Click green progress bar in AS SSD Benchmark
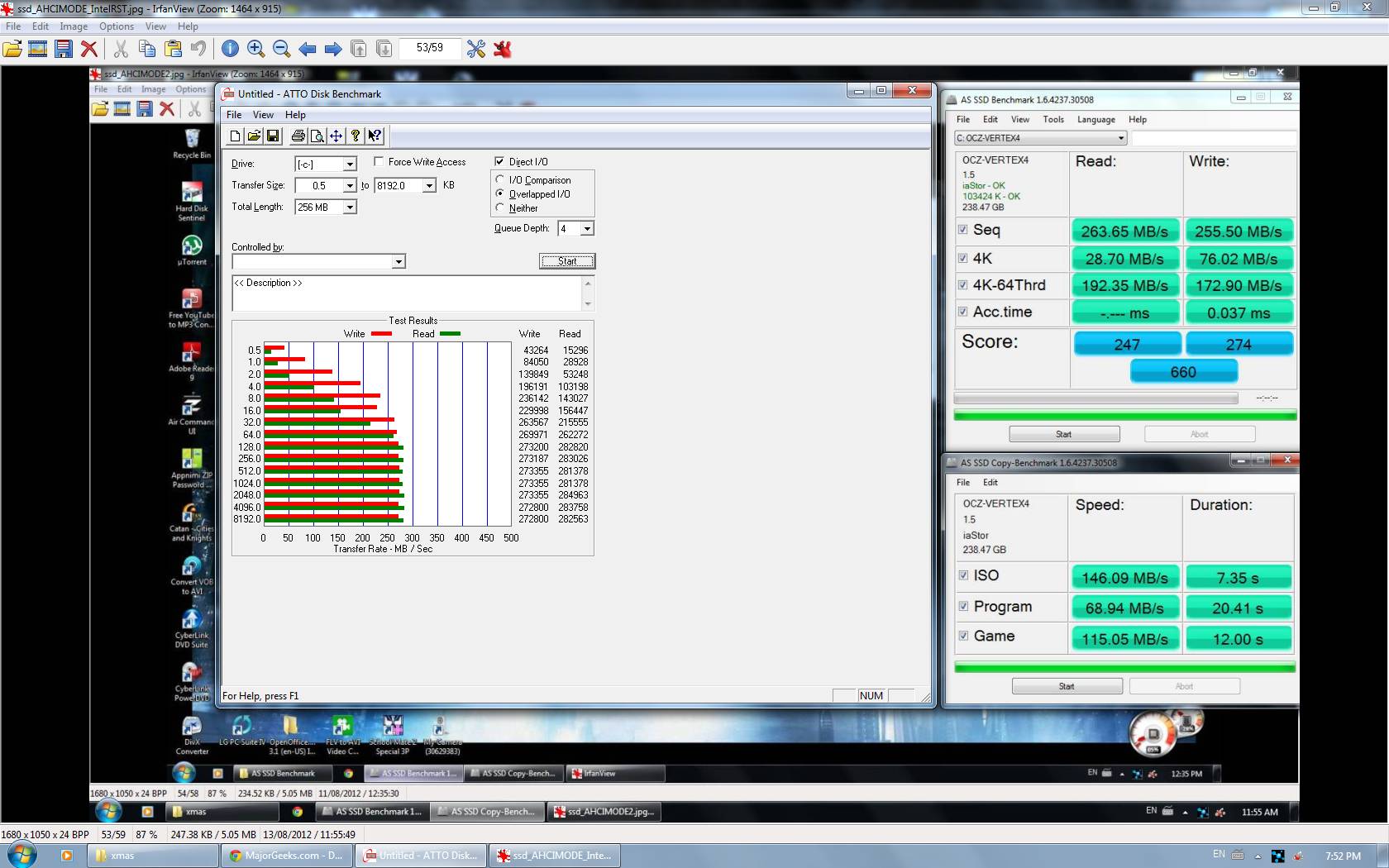The height and width of the screenshot is (868, 1389). click(1125, 416)
